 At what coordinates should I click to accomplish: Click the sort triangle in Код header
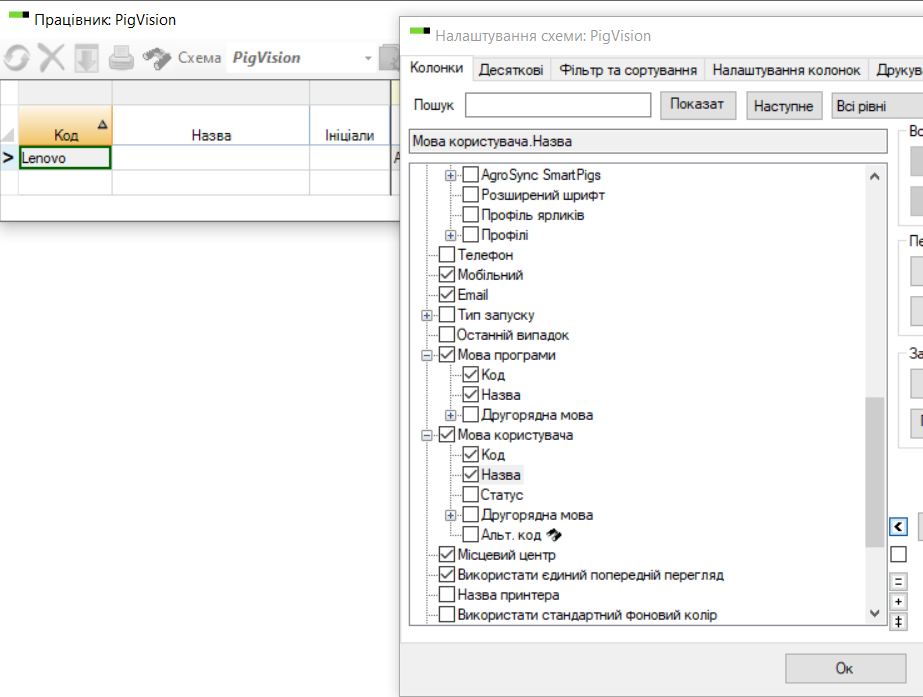(102, 124)
